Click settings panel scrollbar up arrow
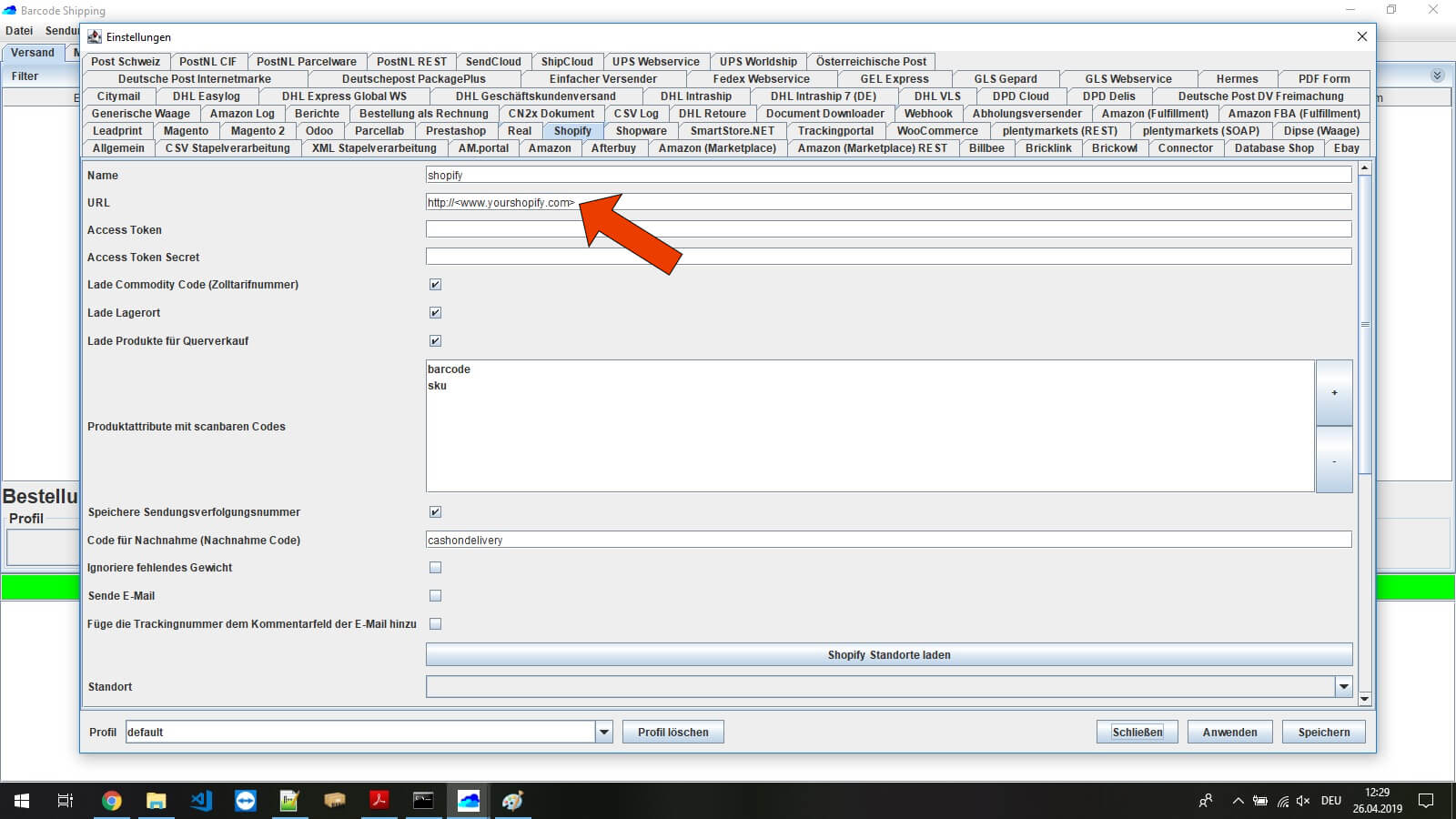The image size is (1456, 819). pos(1364,168)
